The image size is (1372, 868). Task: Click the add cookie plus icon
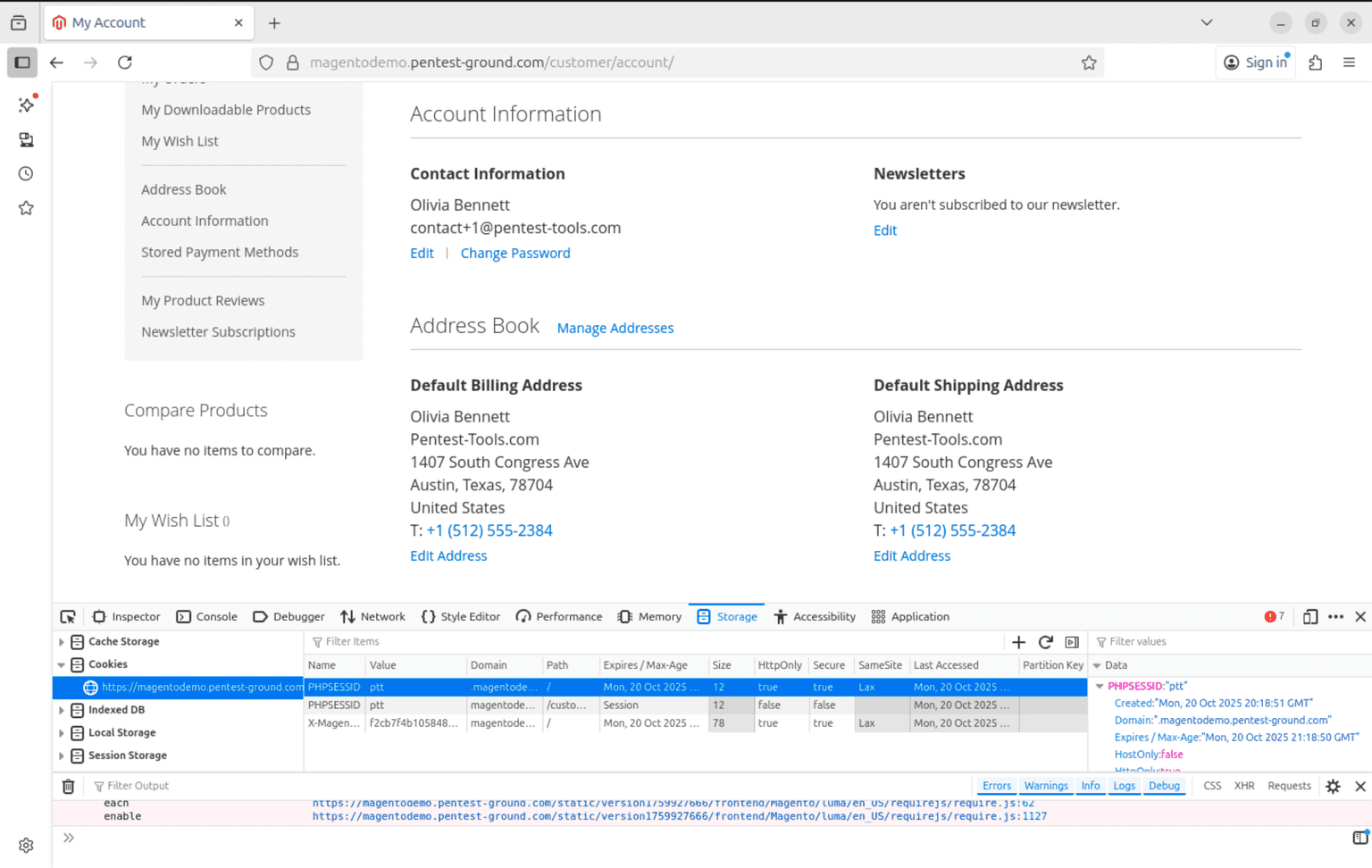click(x=1018, y=642)
